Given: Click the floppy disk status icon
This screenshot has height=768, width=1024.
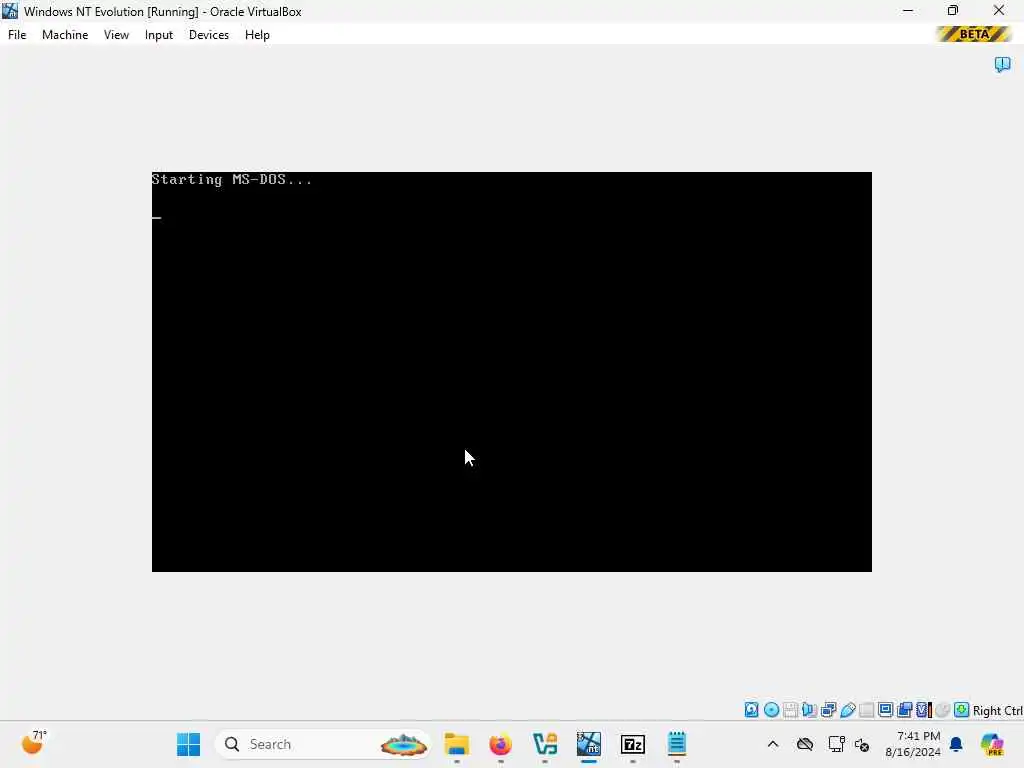Looking at the screenshot, I should (790, 710).
